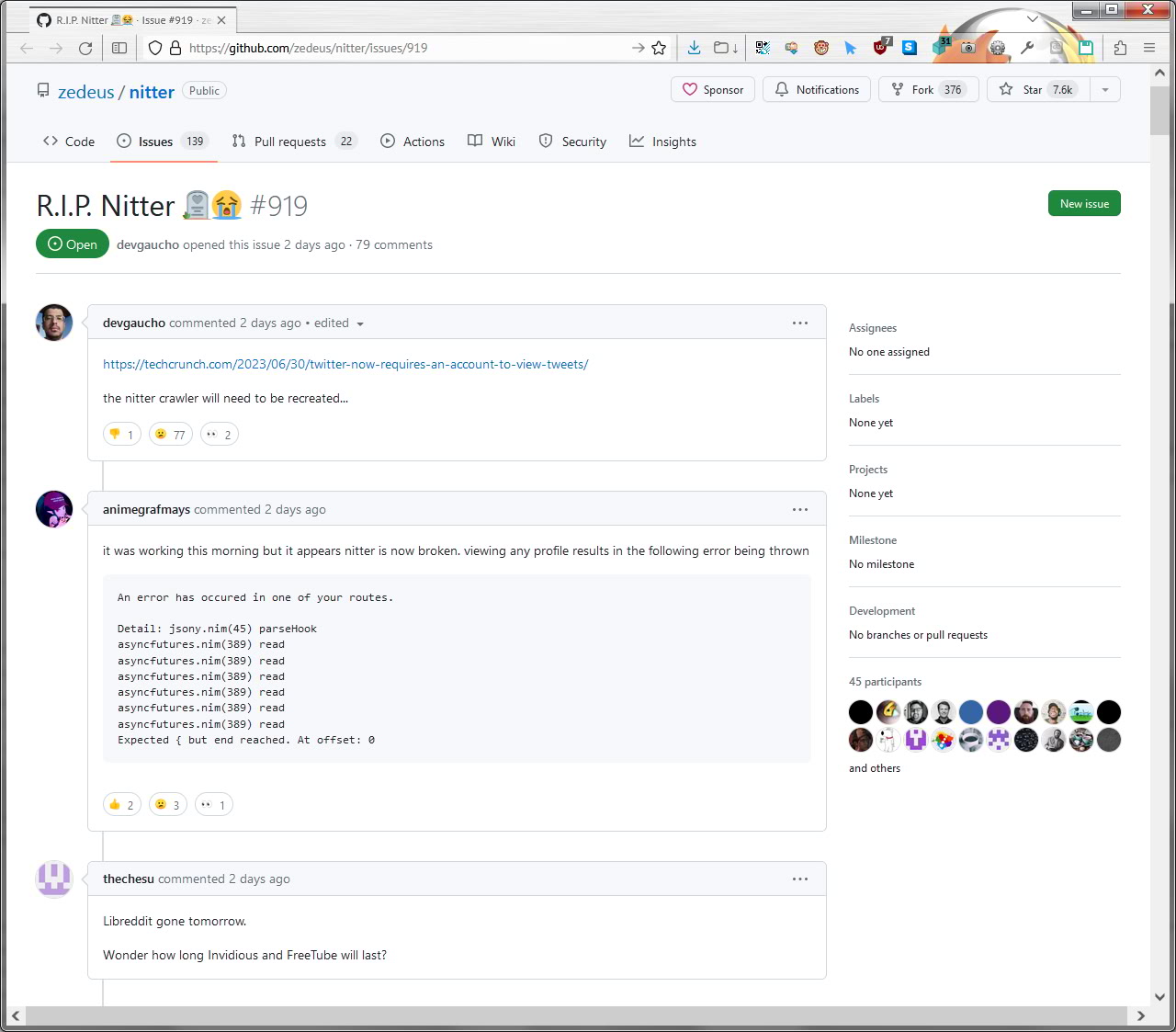Click the QR code extension icon
The image size is (1176, 1032).
(763, 48)
